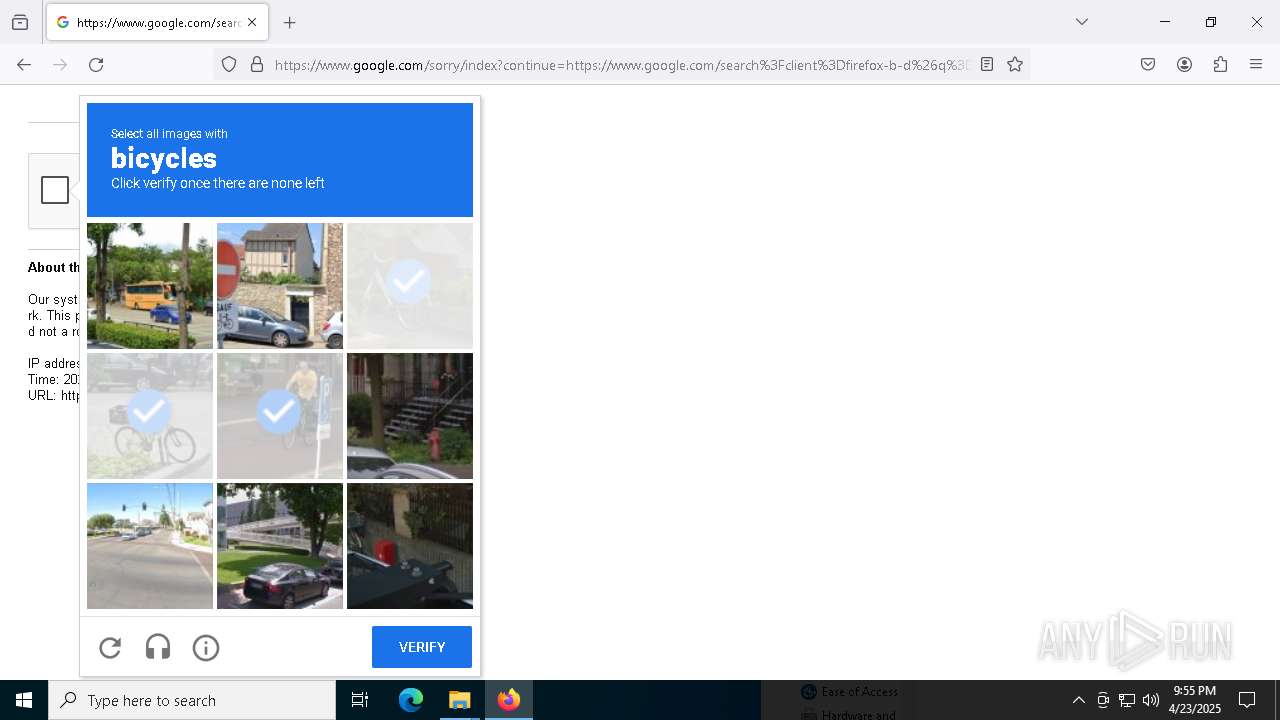Select the empty road intersection tile
The width and height of the screenshot is (1280, 720).
pyautogui.click(x=150, y=546)
